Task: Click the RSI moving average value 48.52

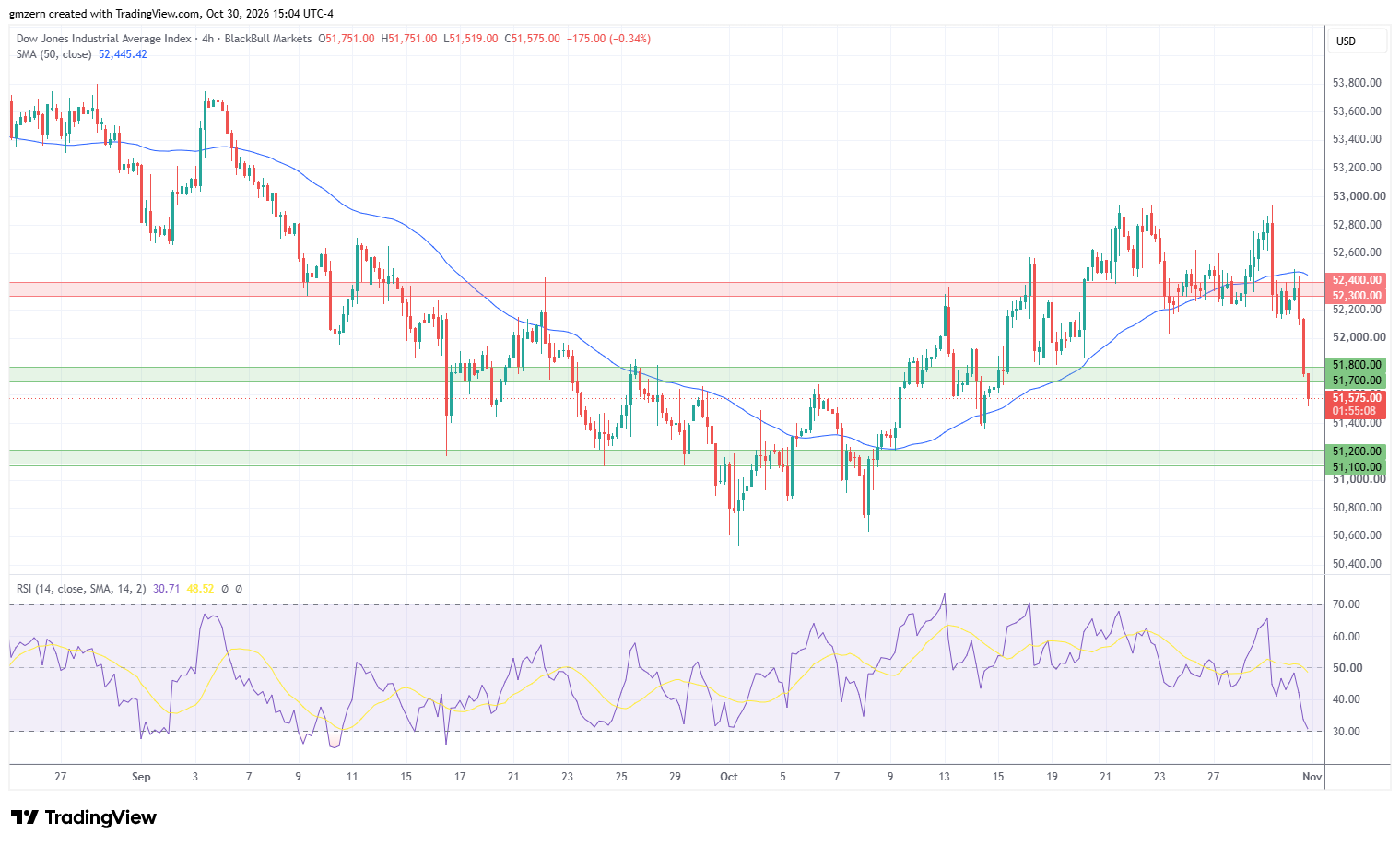Action: tap(200, 588)
